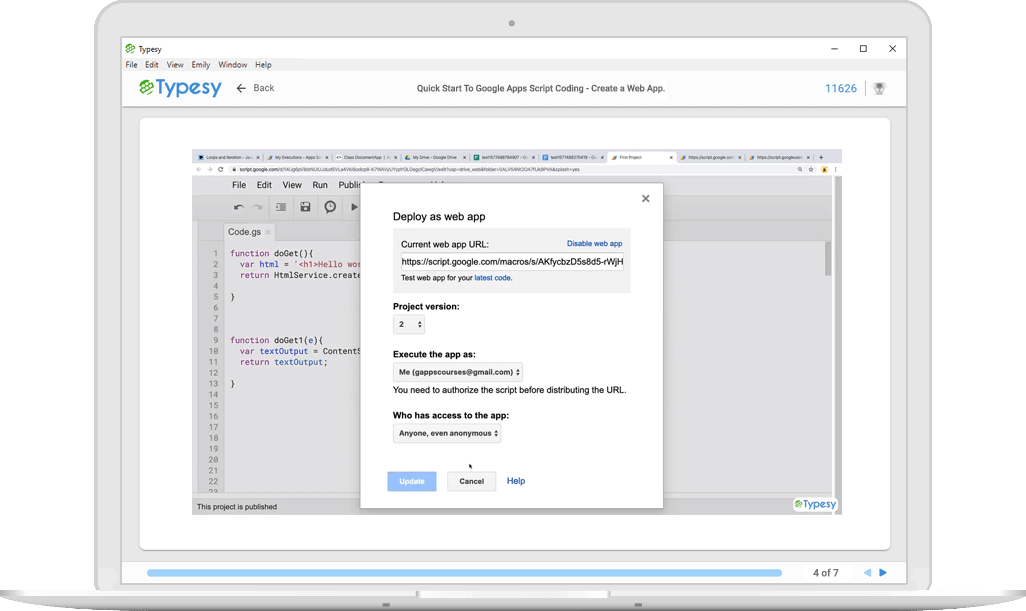This screenshot has width=1026, height=611.
Task: Open the browser three-dot menu icon
Action: (836, 169)
